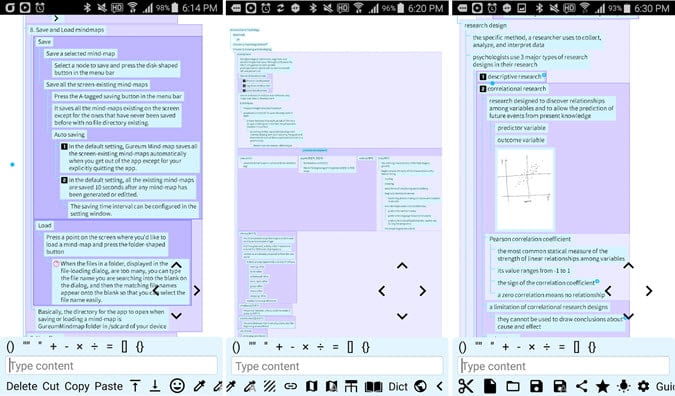Tap the up navigation arrow in right screen

coord(629,266)
